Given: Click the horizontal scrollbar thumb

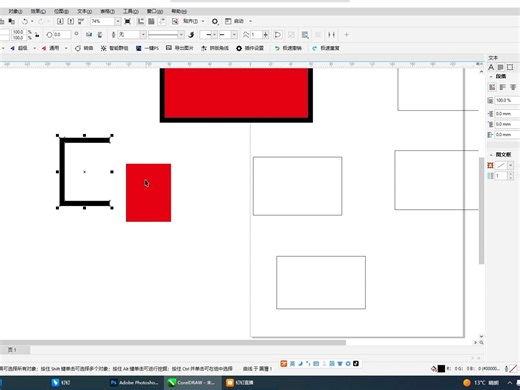Looking at the screenshot, I should click(173, 342).
